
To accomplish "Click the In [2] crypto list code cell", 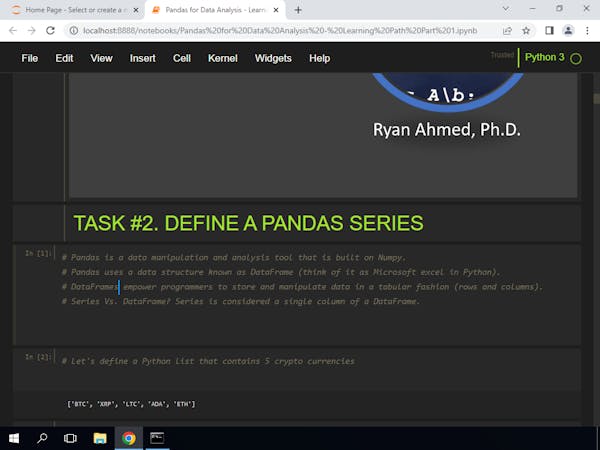I will 208,361.
